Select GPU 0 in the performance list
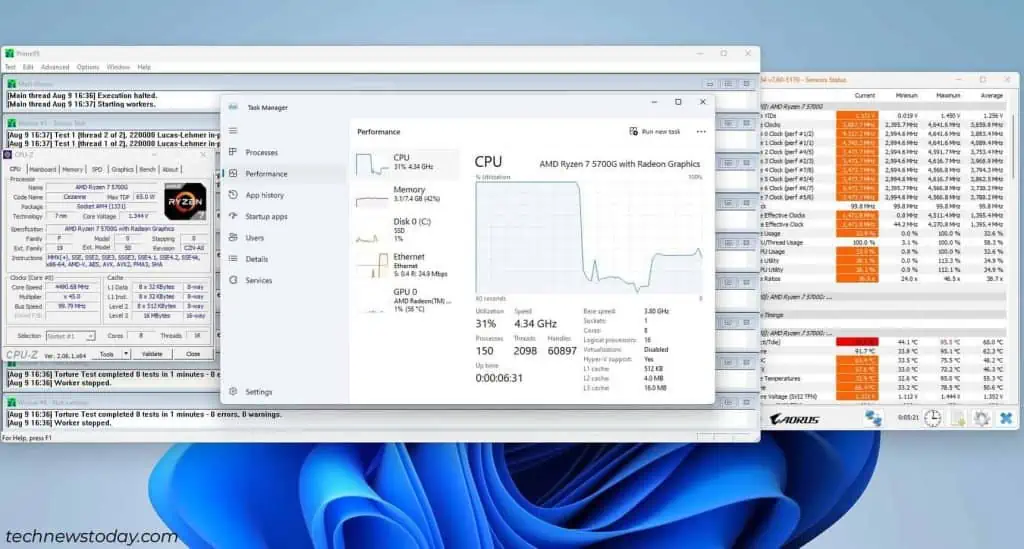1024x549 pixels. (405, 299)
